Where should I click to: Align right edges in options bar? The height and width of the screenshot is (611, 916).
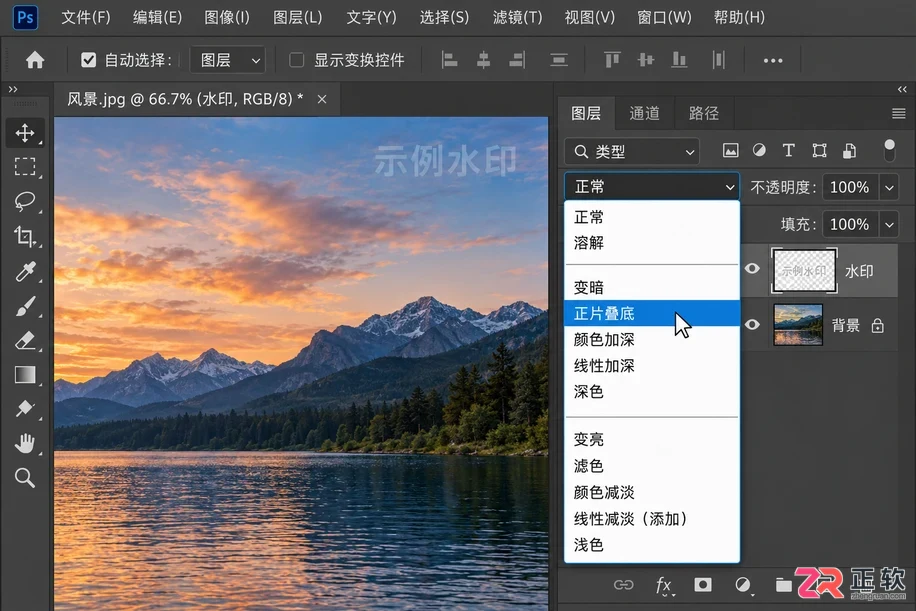(518, 60)
